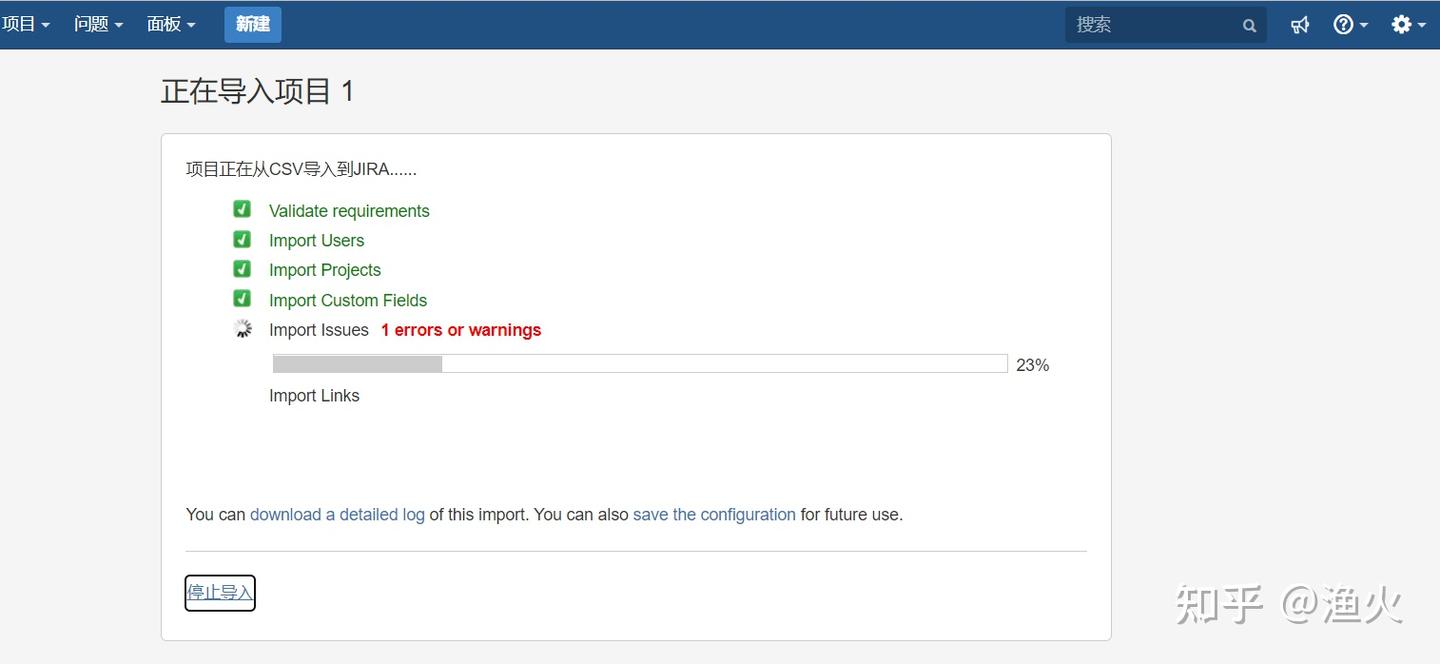Click the Import Projects green checkmark
1440x664 pixels.
coord(242,269)
